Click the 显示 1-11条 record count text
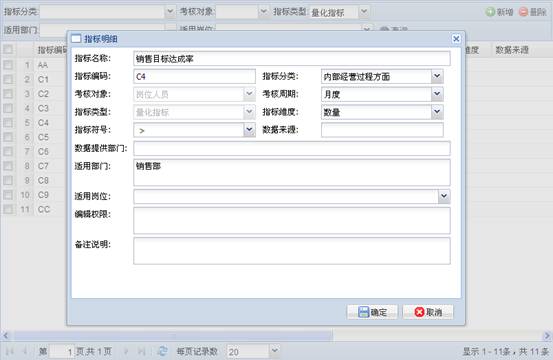Screen dimensions: 553x360 505,351
